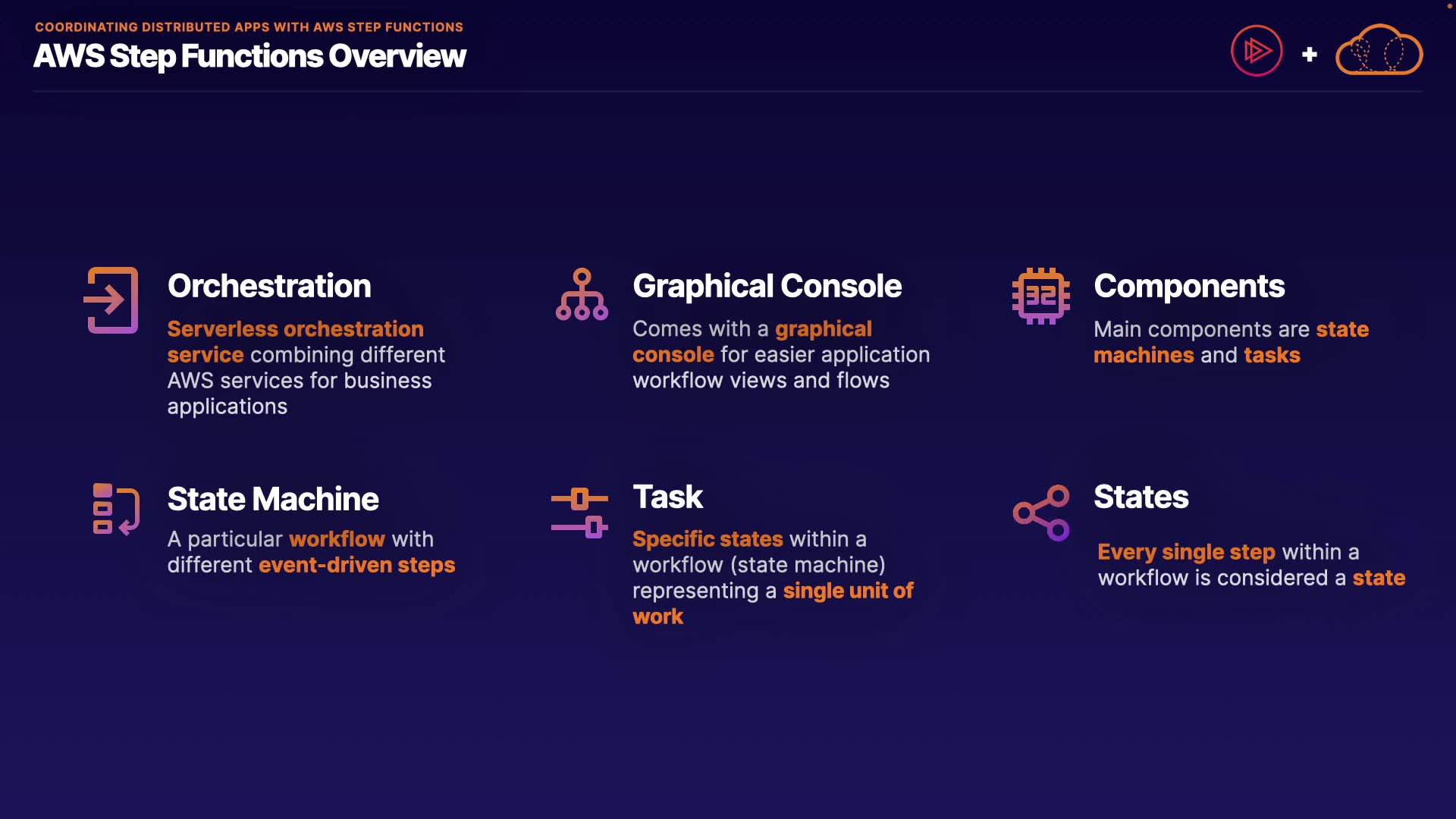Click the orange cloud logo

click(x=1379, y=51)
